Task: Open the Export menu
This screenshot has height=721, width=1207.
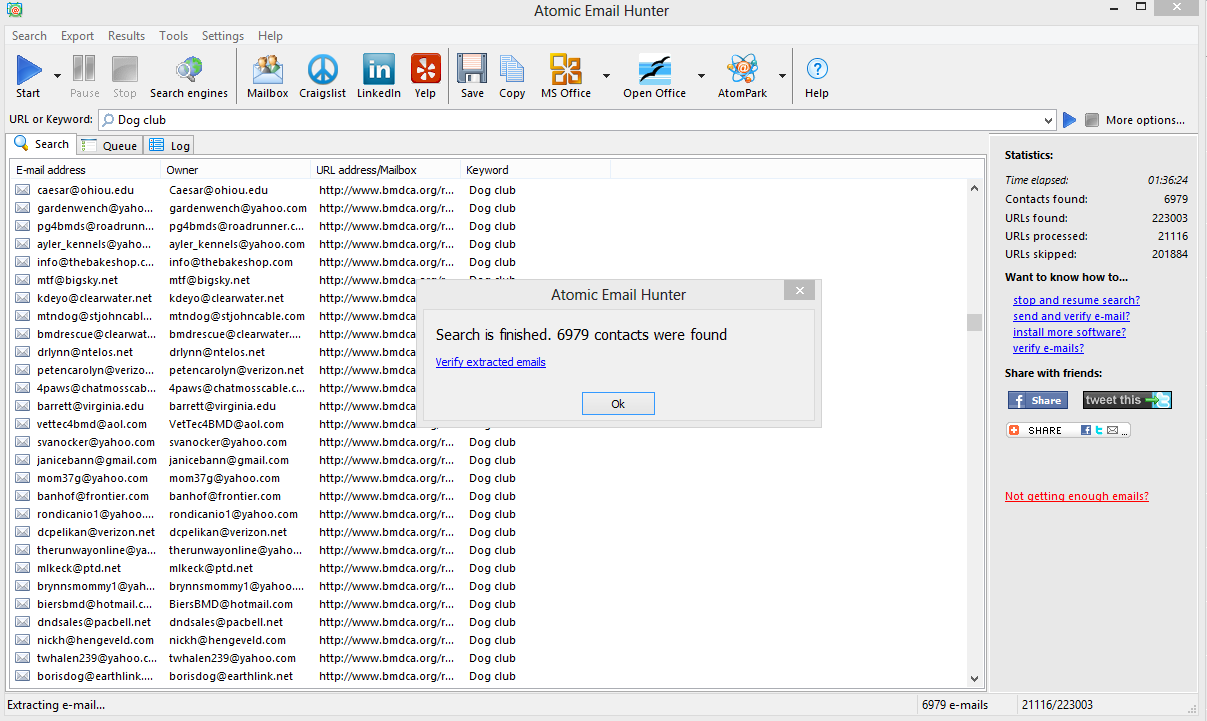Action: pos(77,36)
